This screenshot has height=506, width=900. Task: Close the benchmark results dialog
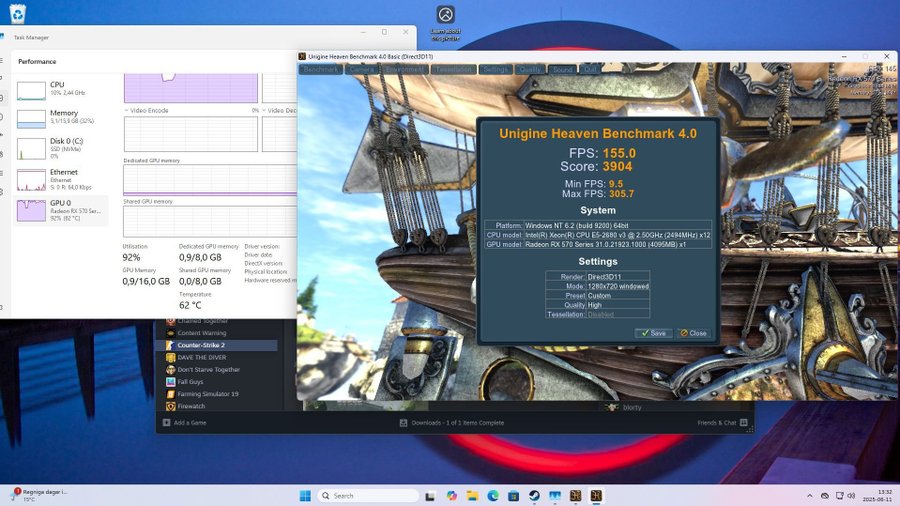693,333
